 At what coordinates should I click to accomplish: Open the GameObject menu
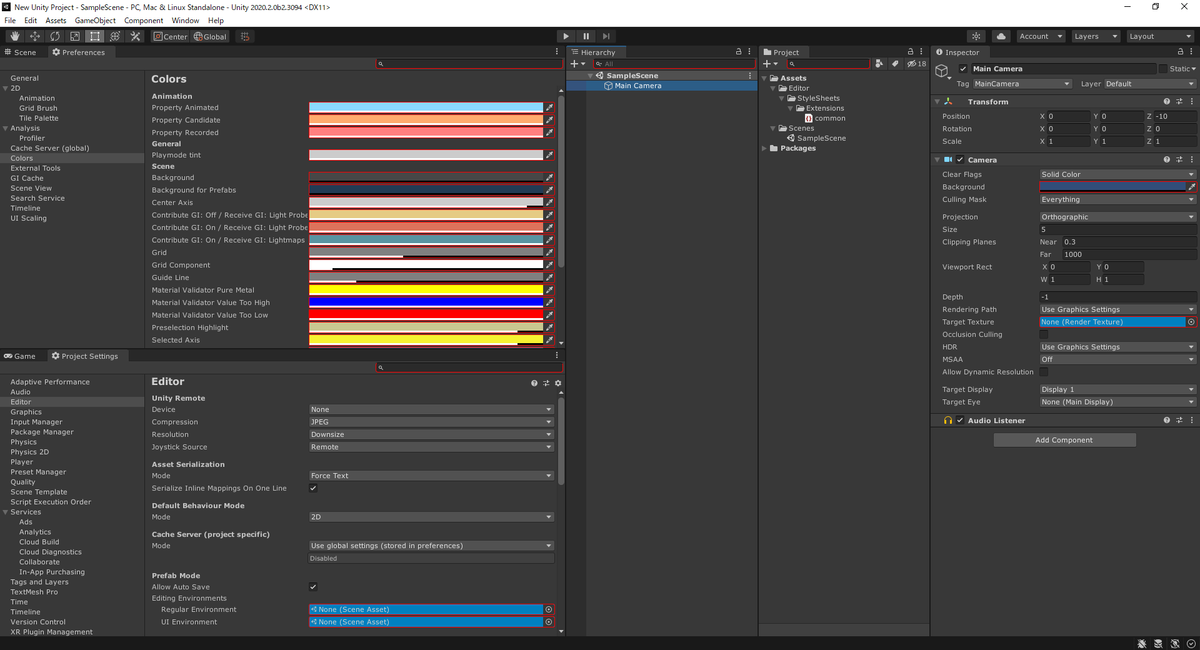point(95,20)
